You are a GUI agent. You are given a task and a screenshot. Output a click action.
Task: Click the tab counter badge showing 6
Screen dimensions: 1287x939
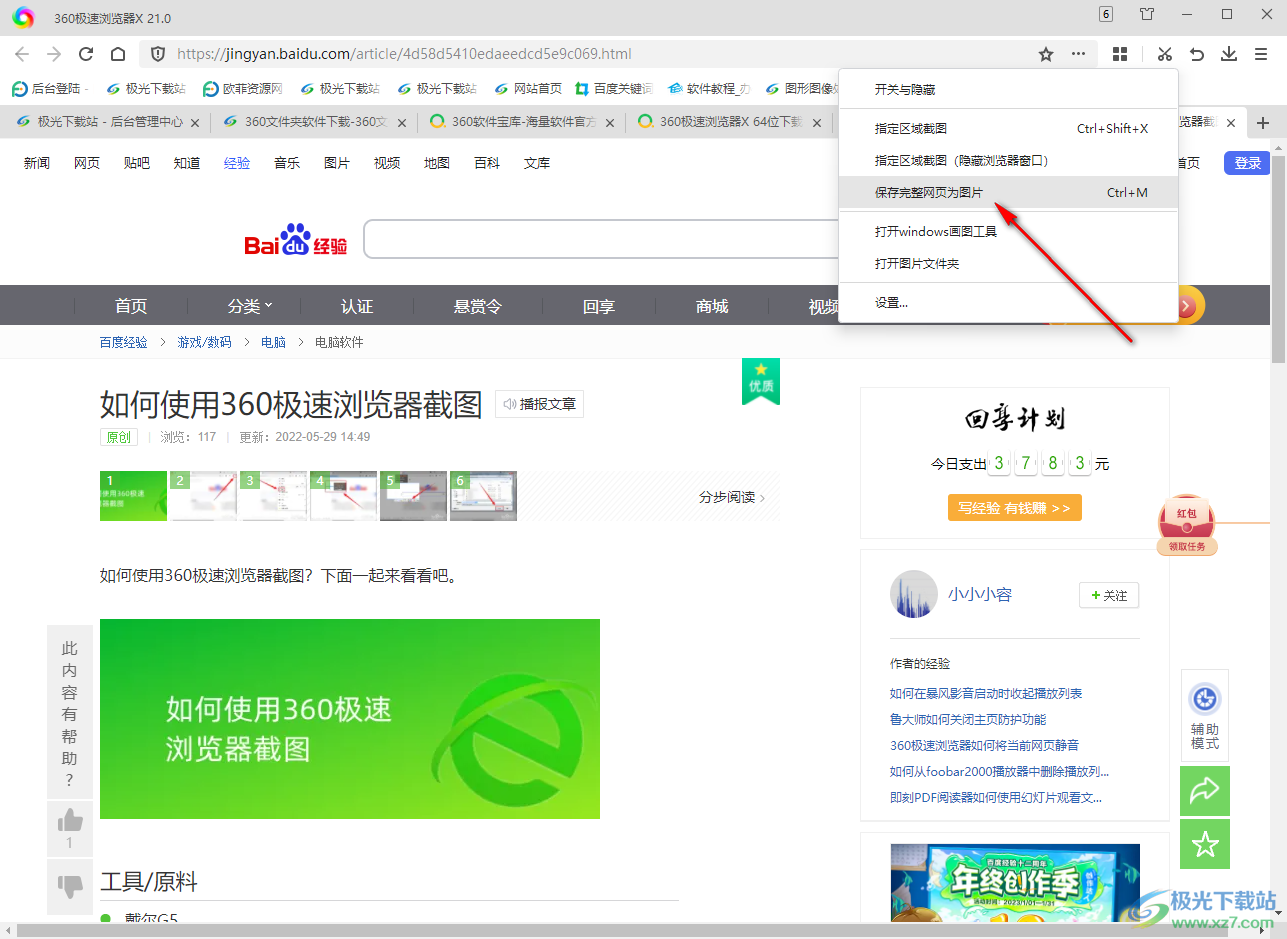(x=1106, y=15)
